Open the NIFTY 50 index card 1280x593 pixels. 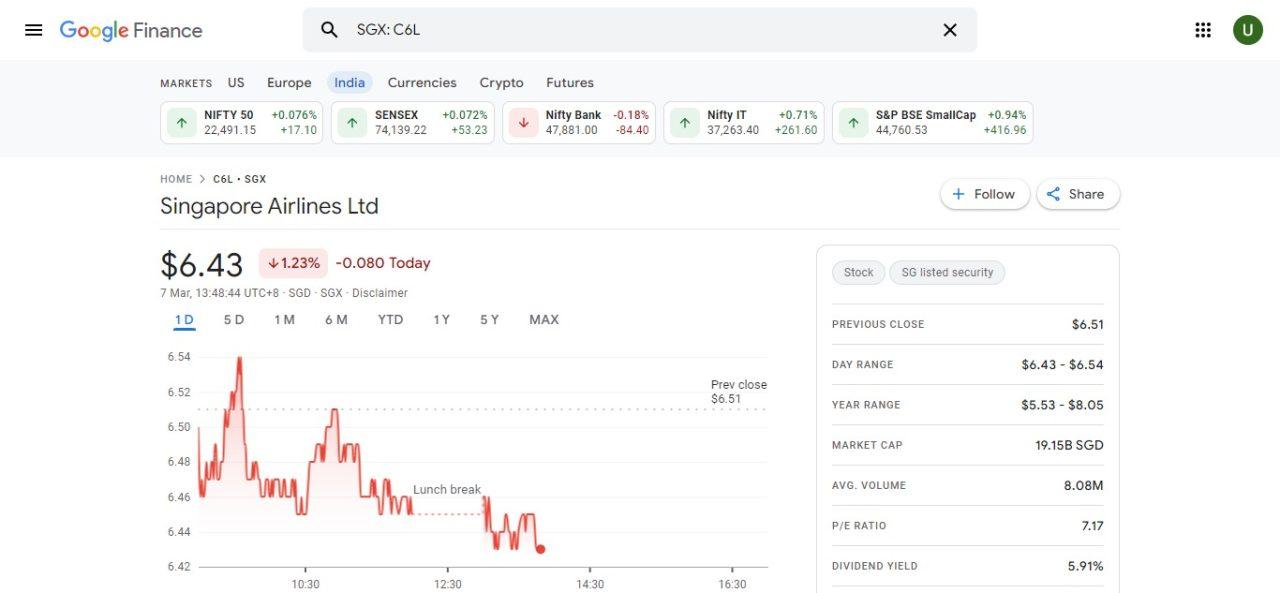point(242,123)
